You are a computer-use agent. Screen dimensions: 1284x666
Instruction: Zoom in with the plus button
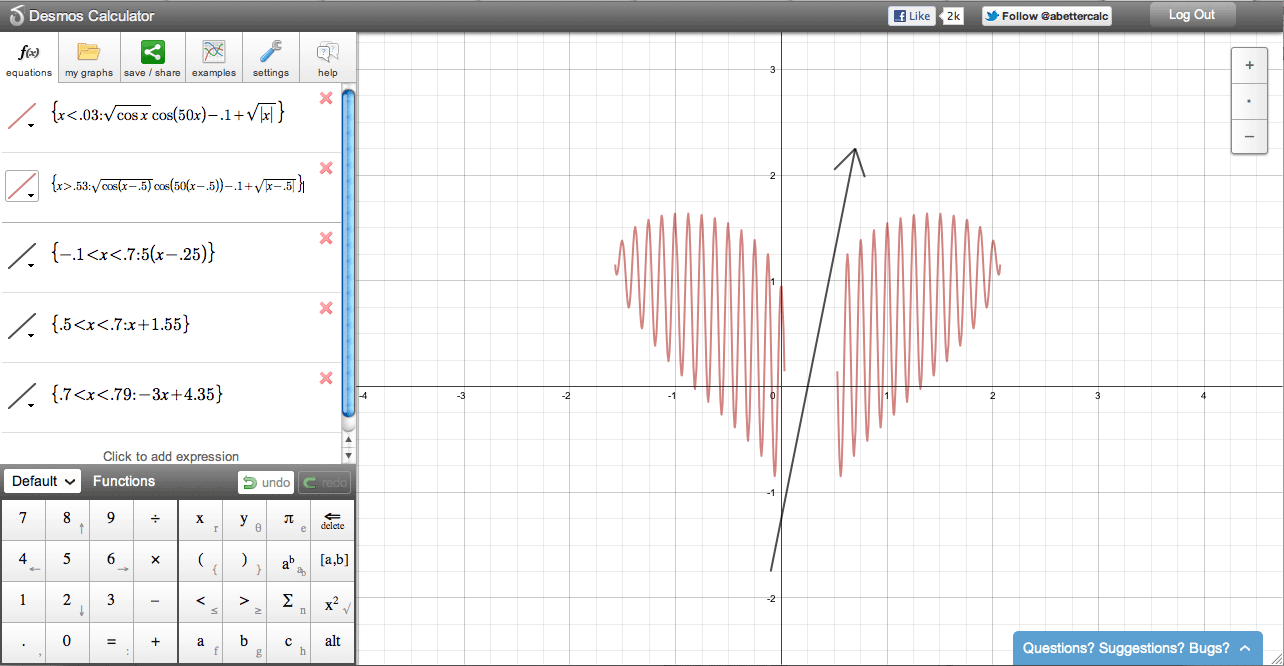(x=1249, y=66)
